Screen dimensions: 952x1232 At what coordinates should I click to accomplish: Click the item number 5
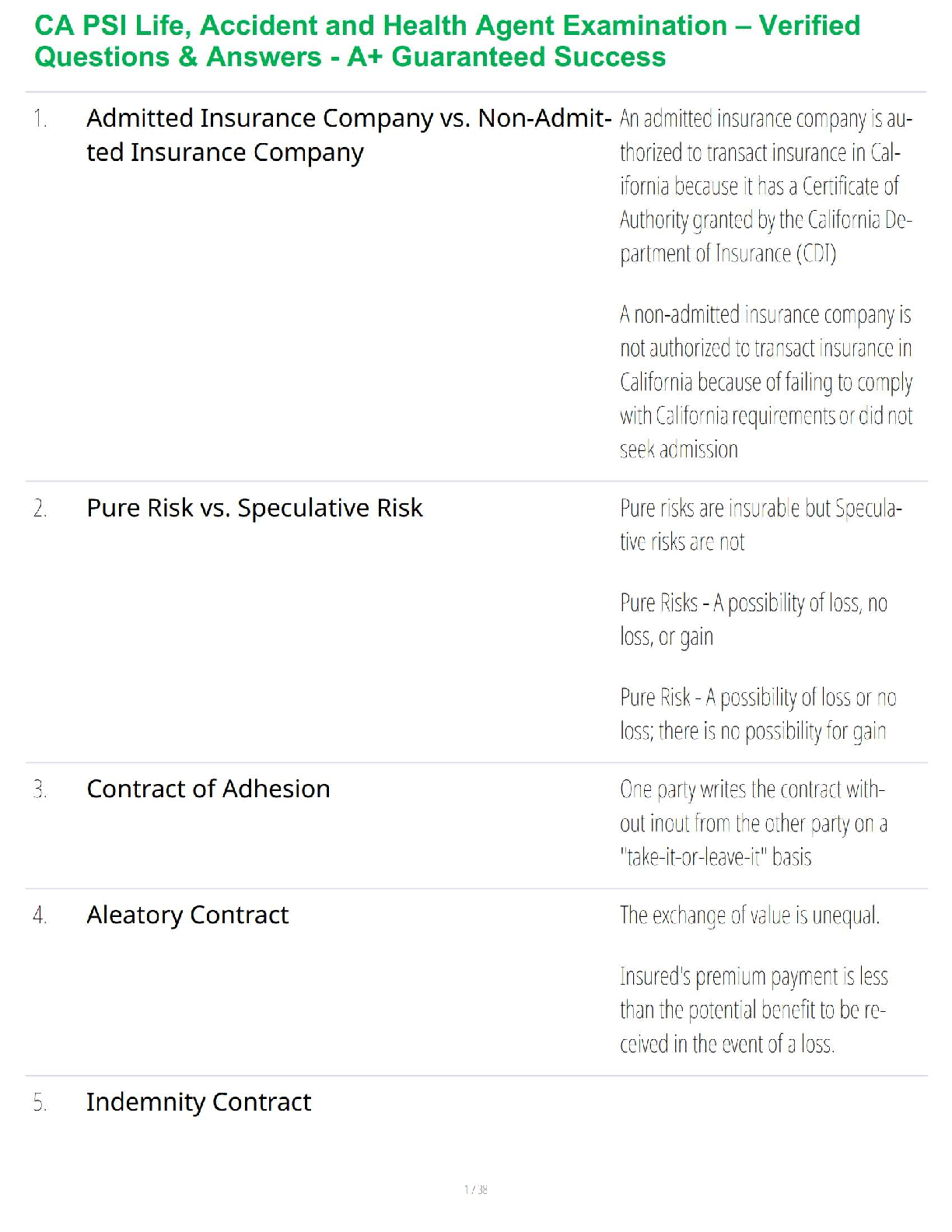pos(40,1103)
